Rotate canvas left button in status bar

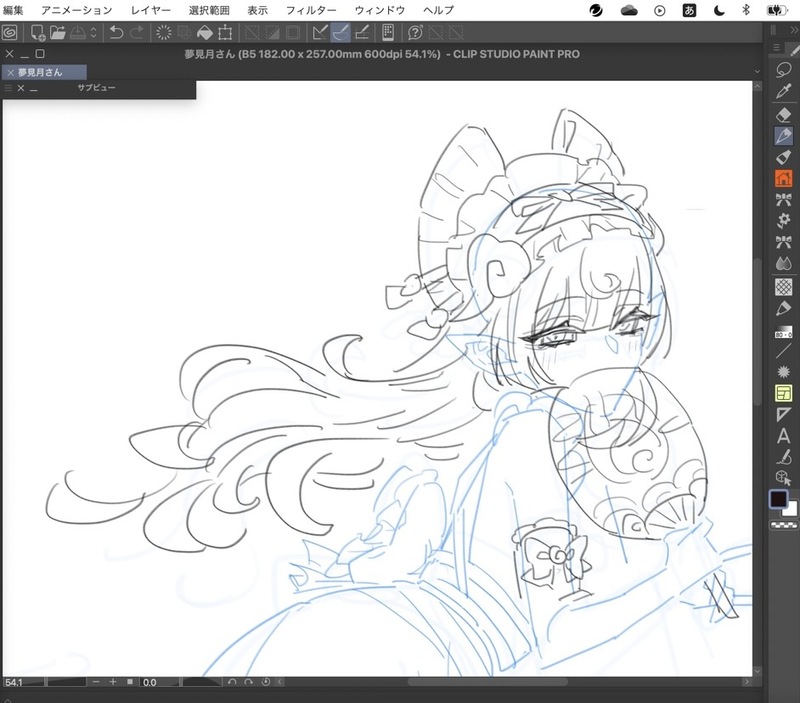pyautogui.click(x=232, y=682)
